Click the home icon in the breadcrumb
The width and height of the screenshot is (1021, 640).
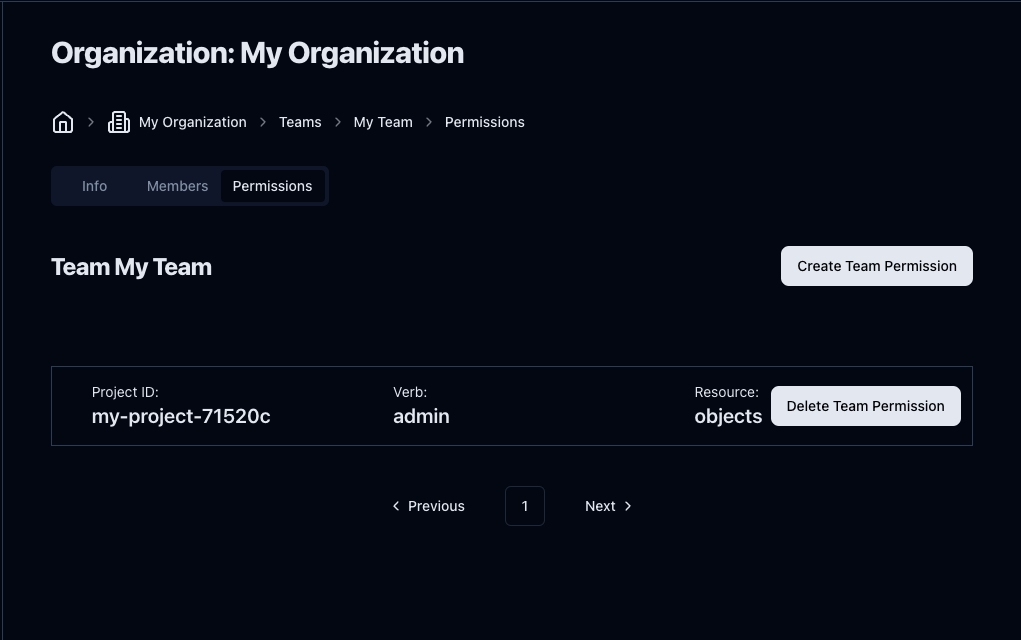(63, 122)
